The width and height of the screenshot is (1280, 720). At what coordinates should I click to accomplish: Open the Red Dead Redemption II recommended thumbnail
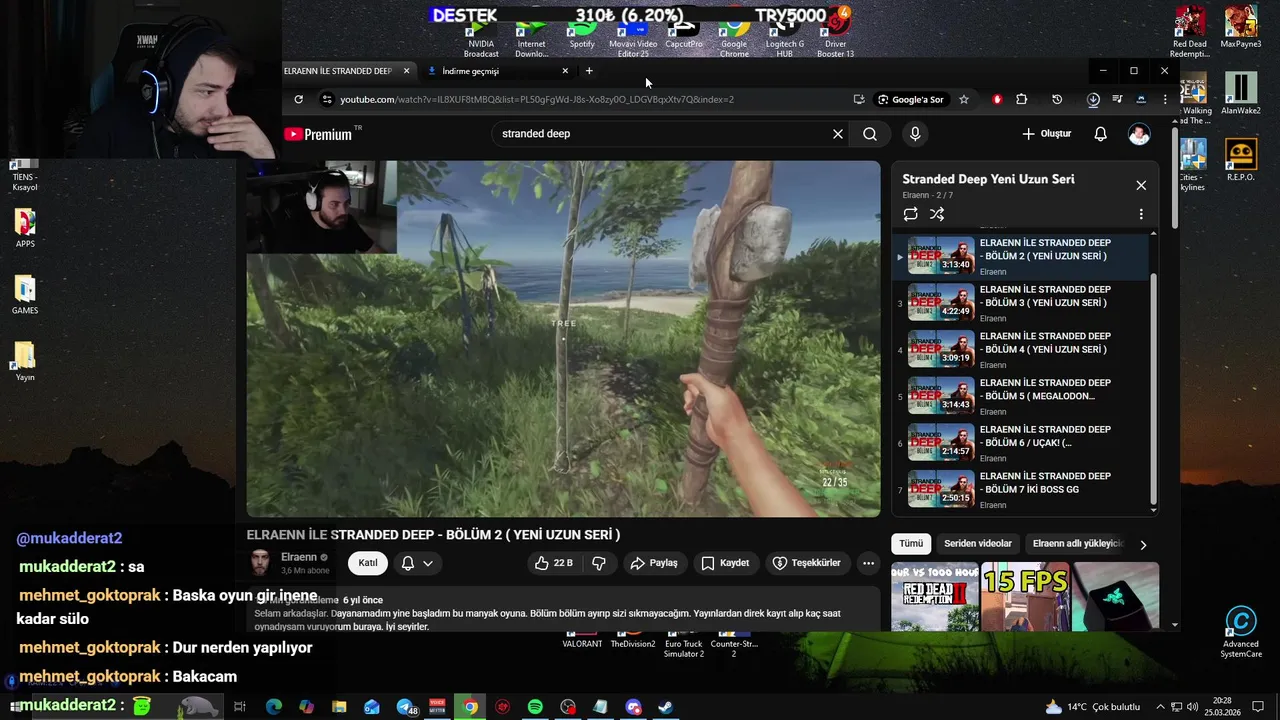click(935, 597)
